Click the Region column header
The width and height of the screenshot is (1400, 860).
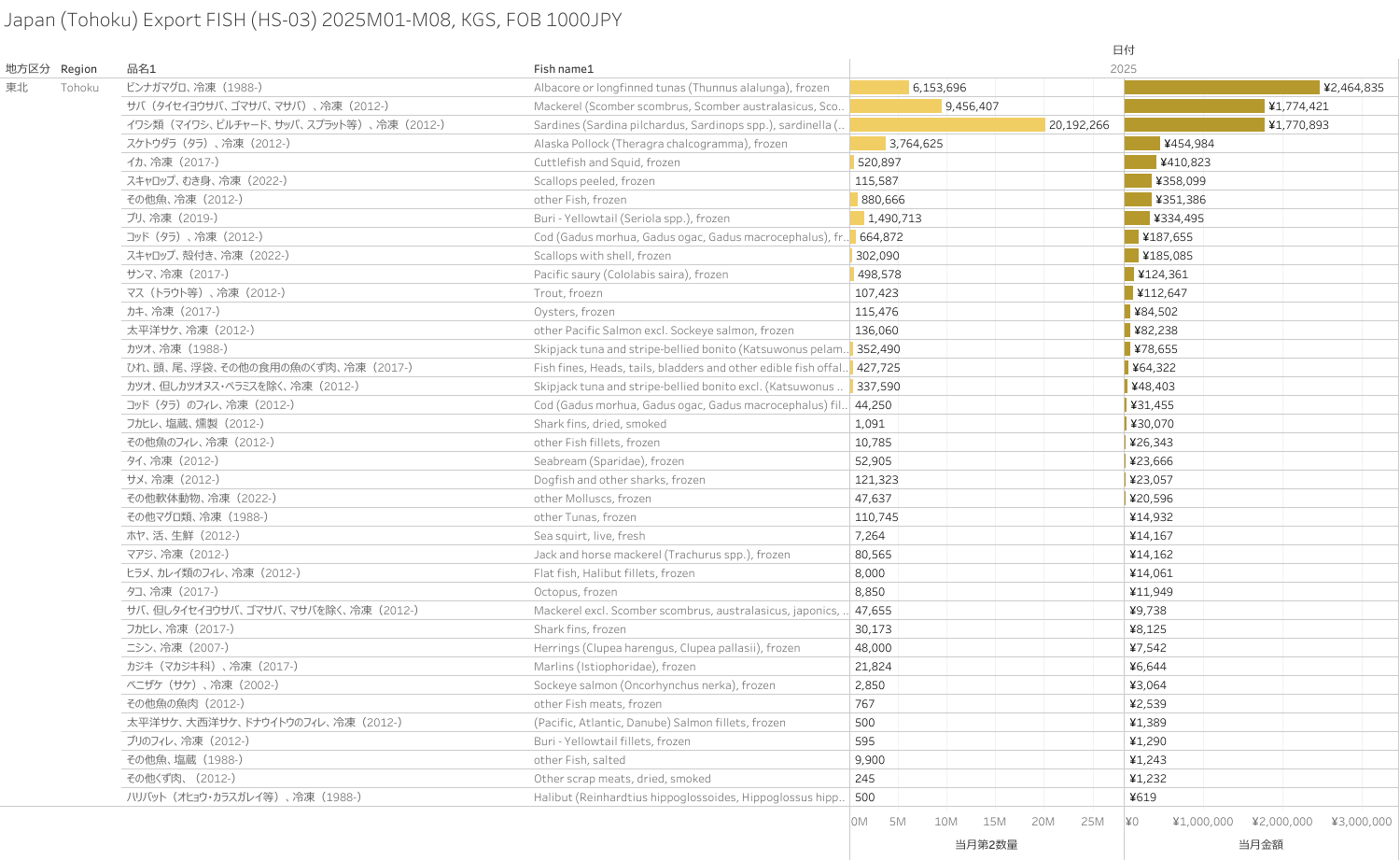point(78,69)
